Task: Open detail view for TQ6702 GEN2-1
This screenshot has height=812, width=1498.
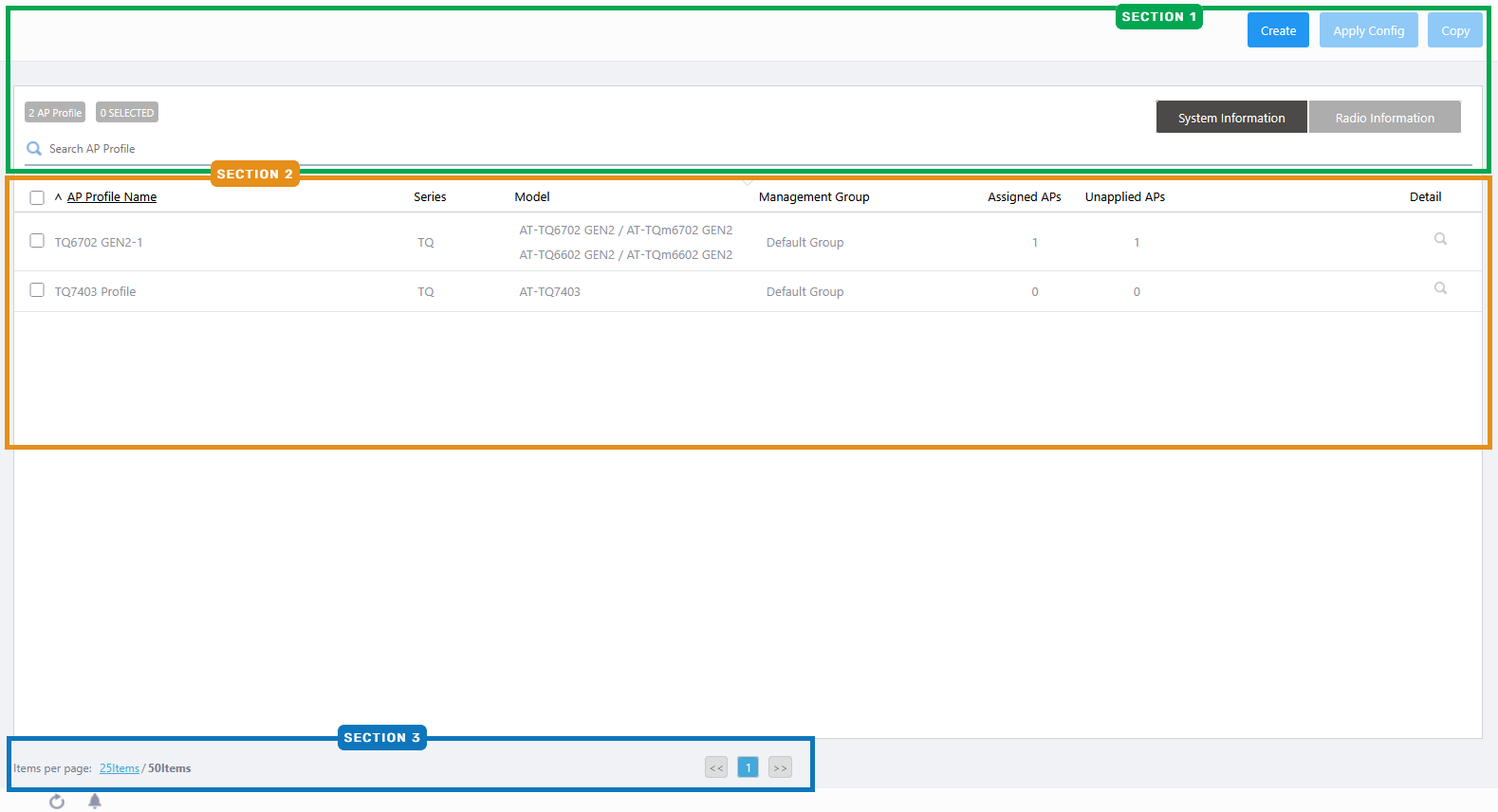Action: (x=1439, y=239)
